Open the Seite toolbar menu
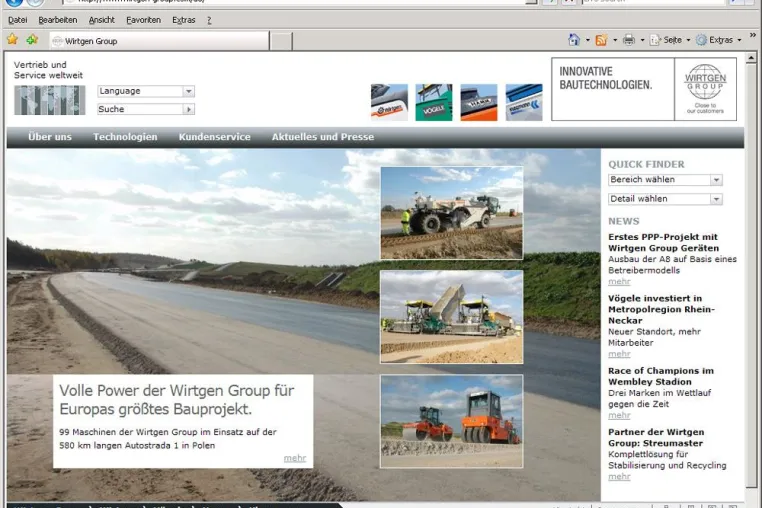This screenshot has width=762, height=508. (670, 40)
